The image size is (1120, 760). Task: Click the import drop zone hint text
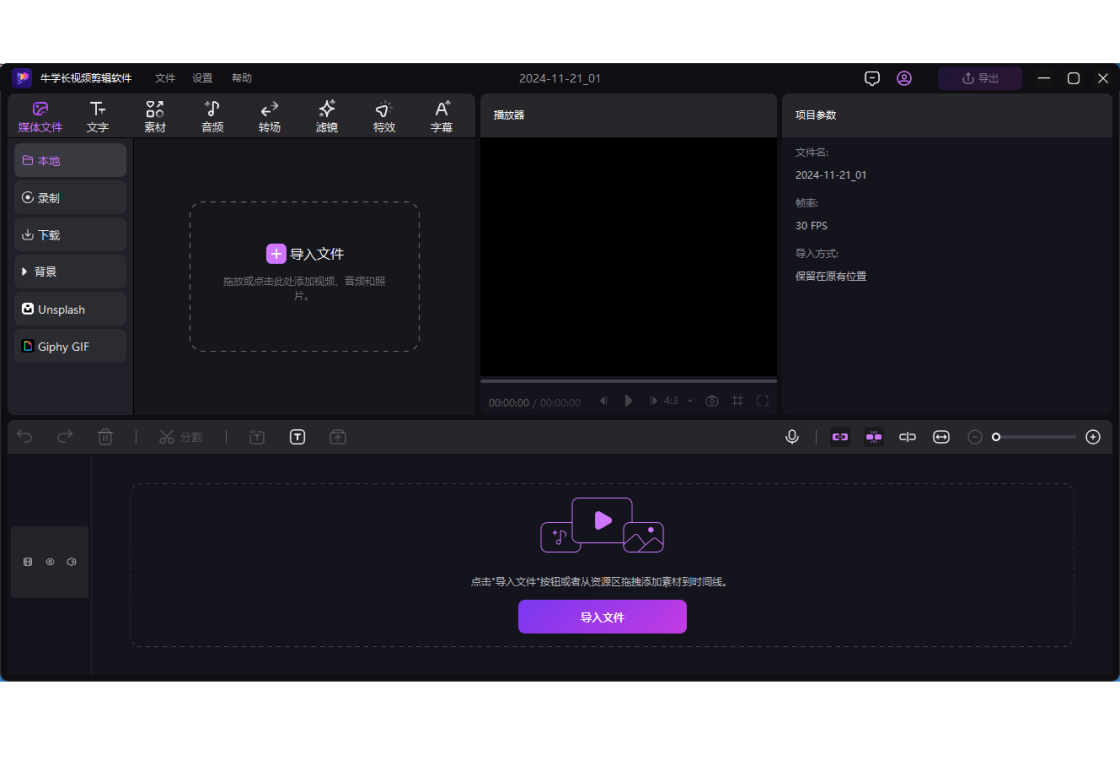click(x=304, y=288)
